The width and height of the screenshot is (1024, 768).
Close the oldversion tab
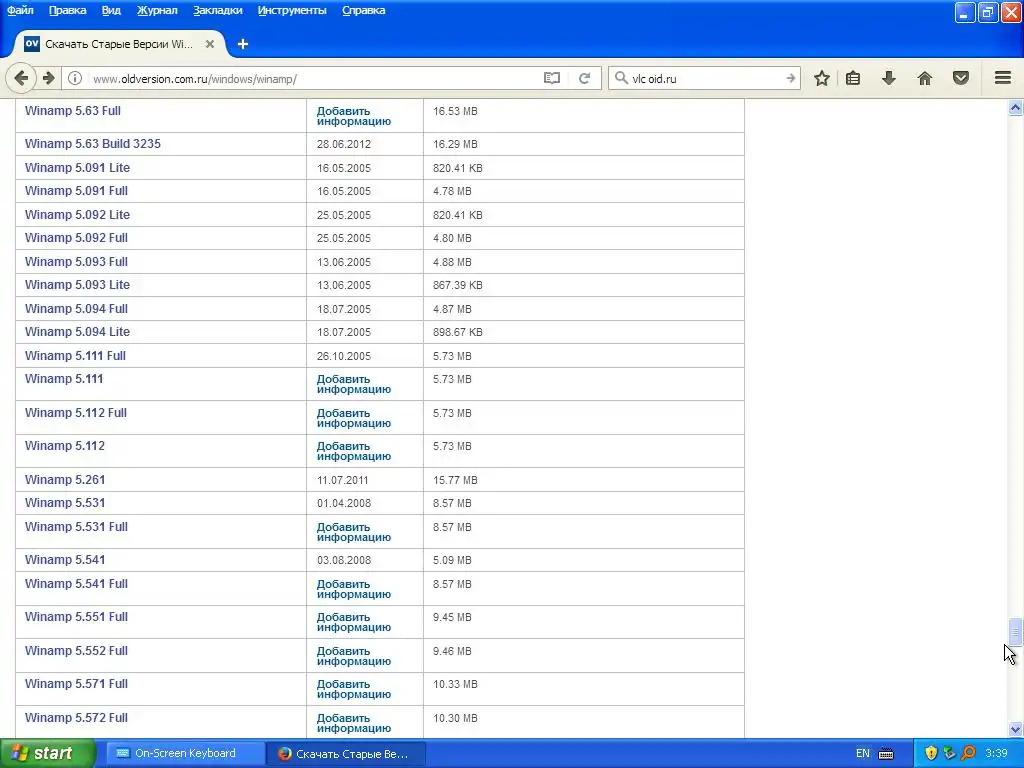[x=210, y=44]
